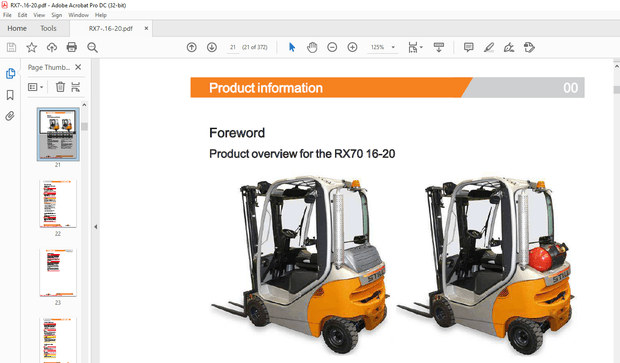Open the Sign document pen icon
The height and width of the screenshot is (363, 620).
[509, 47]
